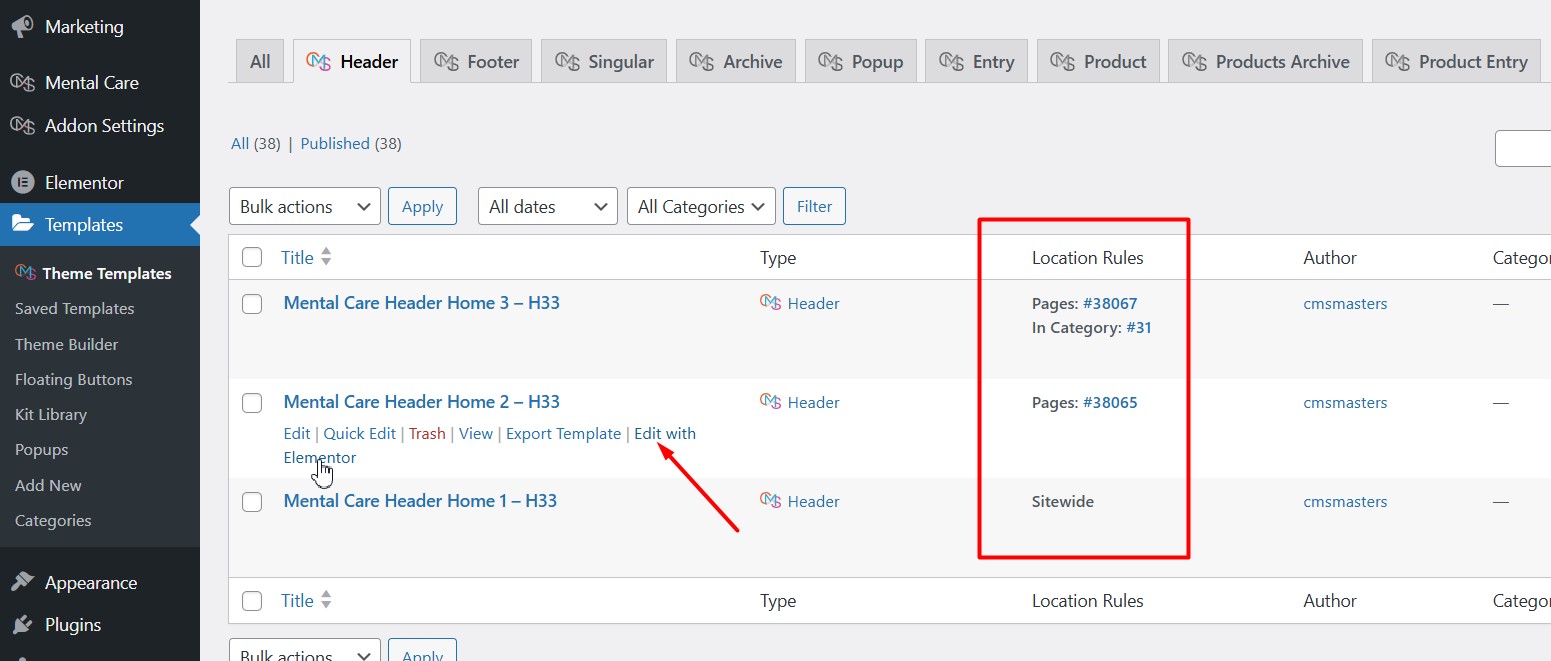This screenshot has width=1551, height=661.
Task: Open Floating Buttons in sidebar
Action: click(74, 379)
